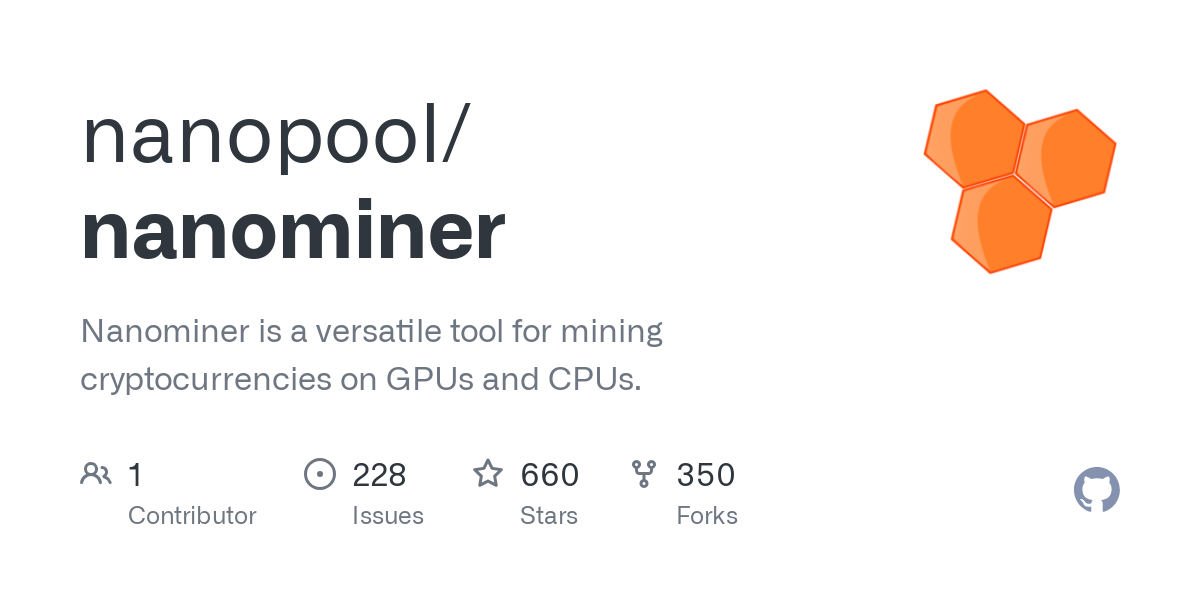1200x600 pixels.
Task: Click the Forks label
Action: [707, 516]
